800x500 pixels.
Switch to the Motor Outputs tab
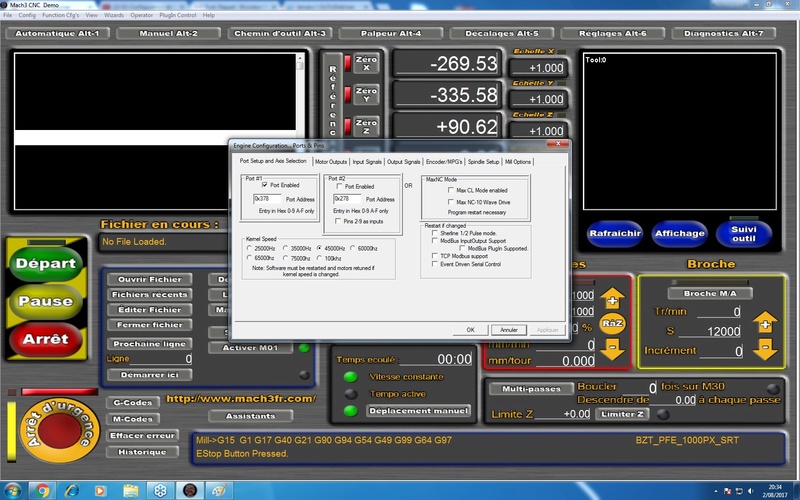(x=331, y=162)
